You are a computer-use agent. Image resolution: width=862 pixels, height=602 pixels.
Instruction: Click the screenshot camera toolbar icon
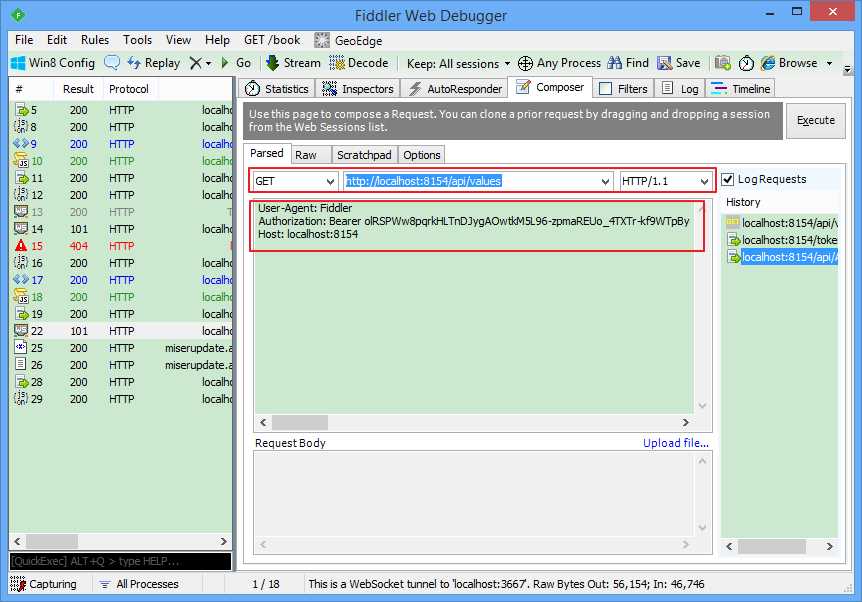[x=723, y=63]
